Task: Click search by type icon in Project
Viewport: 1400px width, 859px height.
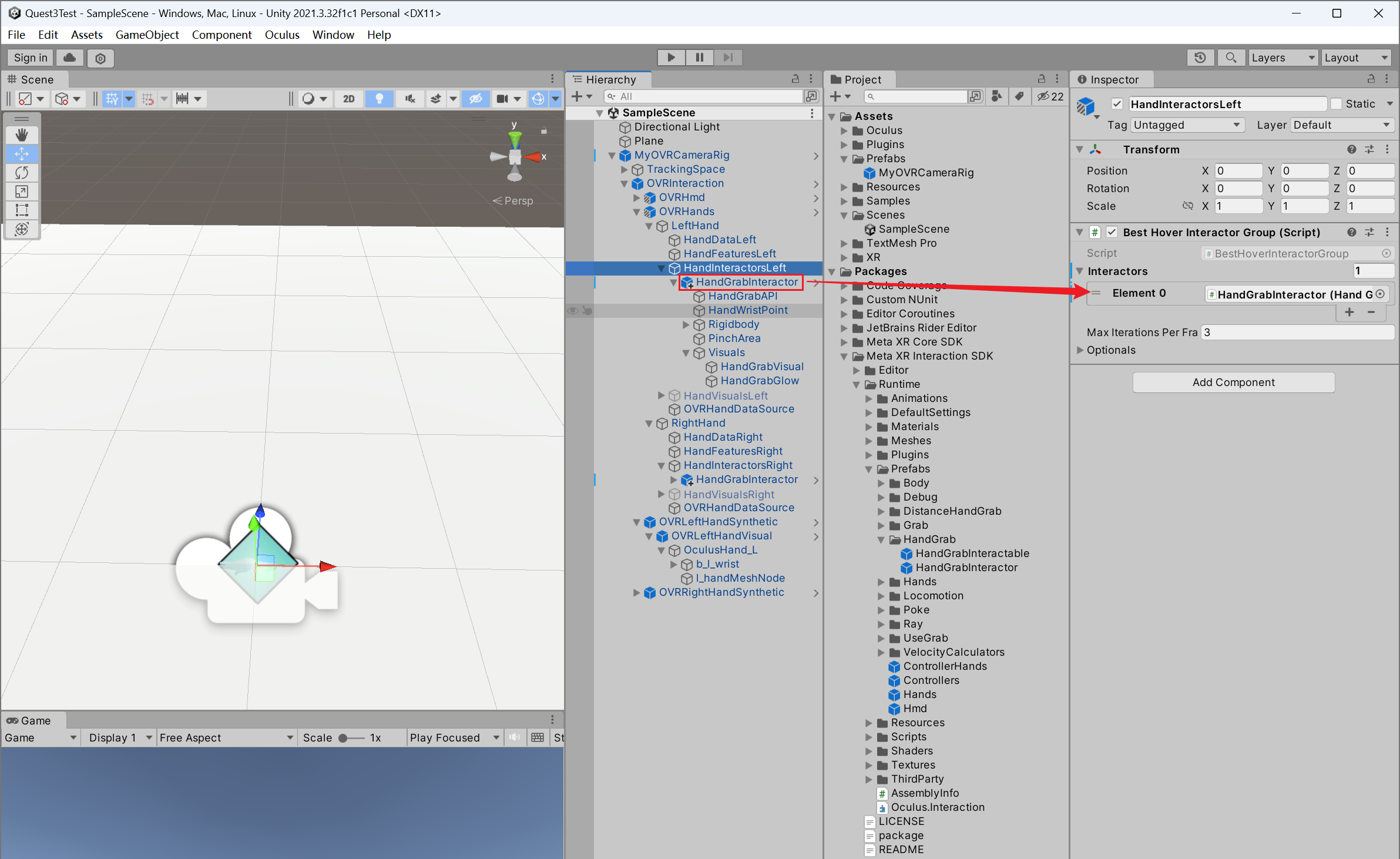Action: pyautogui.click(x=996, y=96)
